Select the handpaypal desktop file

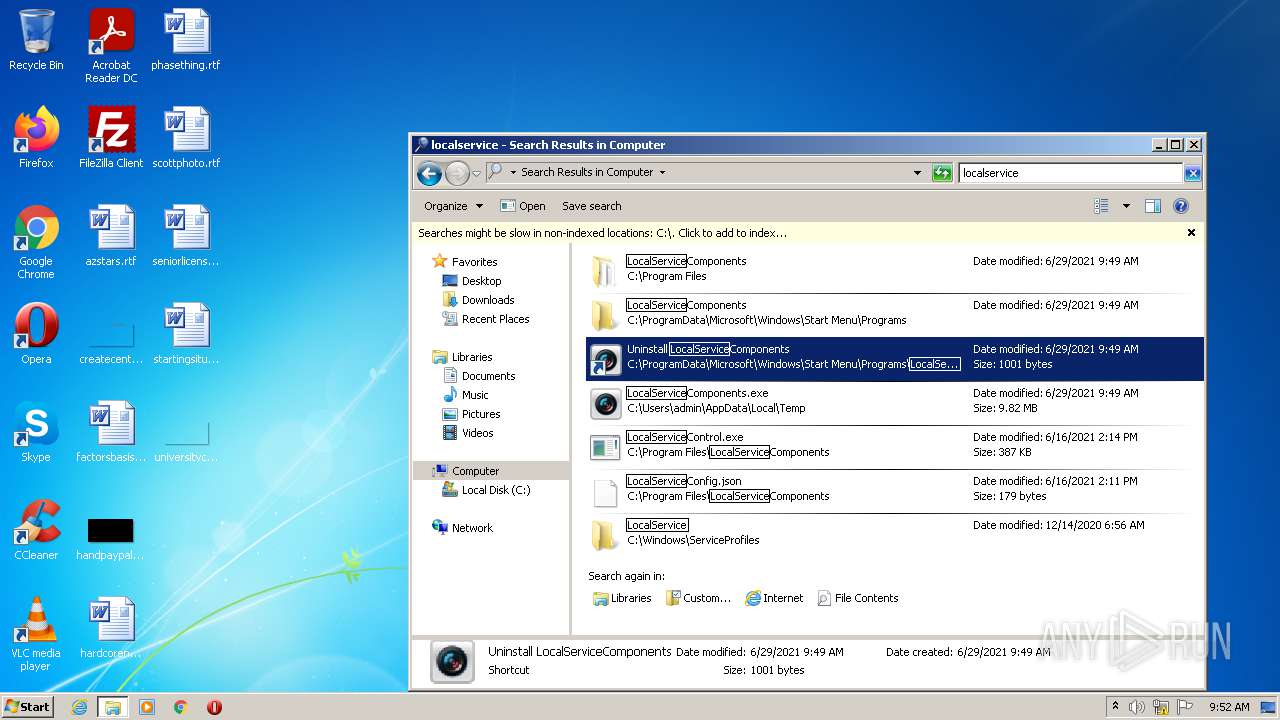point(111,538)
